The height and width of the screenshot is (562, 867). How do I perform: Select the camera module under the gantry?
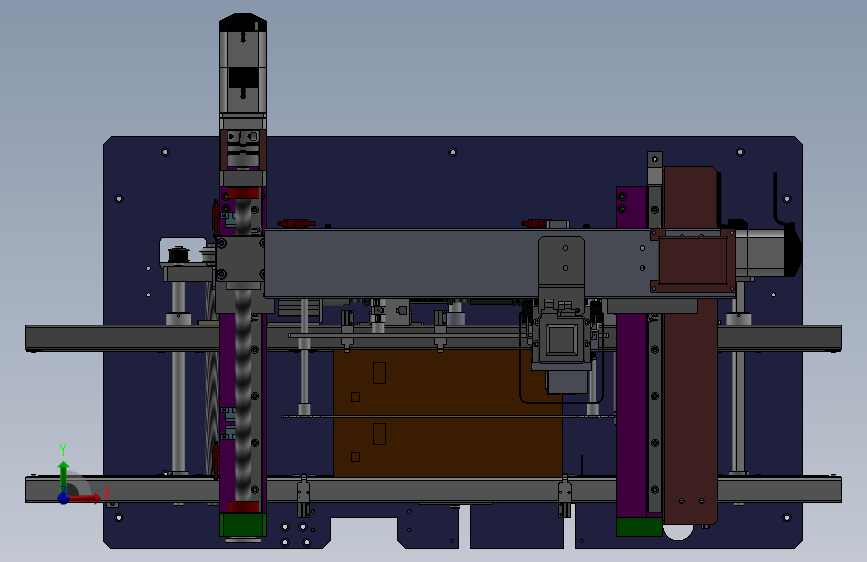tap(562, 340)
